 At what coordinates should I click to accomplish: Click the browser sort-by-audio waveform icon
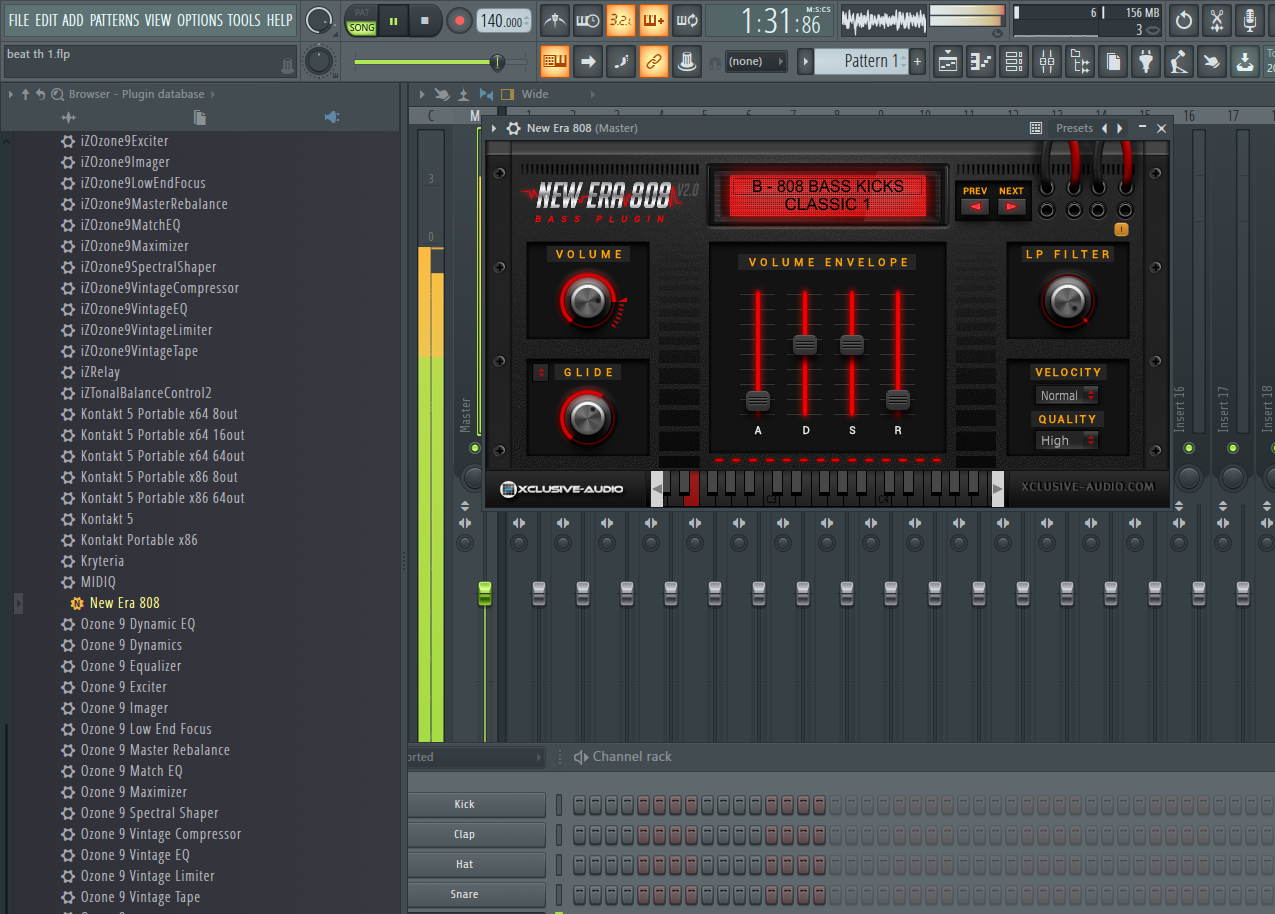pyautogui.click(x=68, y=118)
